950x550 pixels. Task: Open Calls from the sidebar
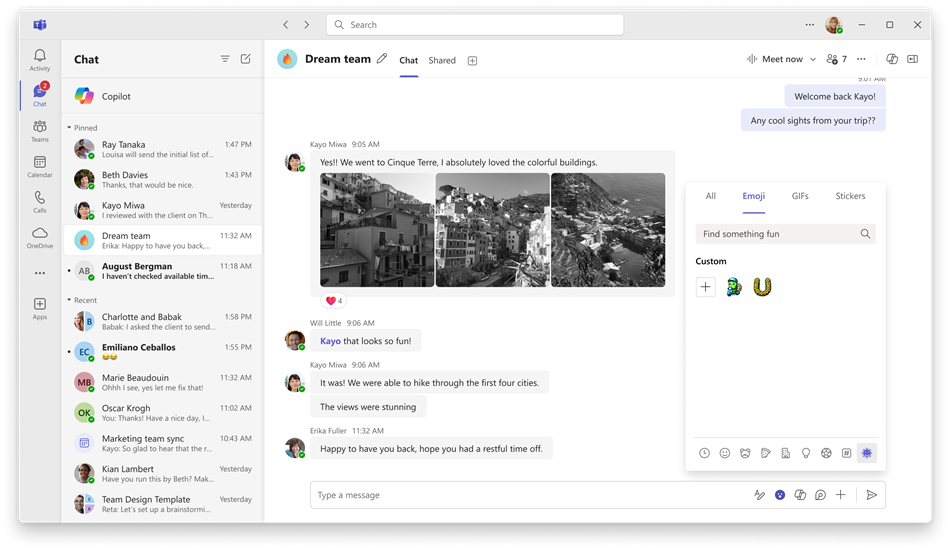click(x=39, y=201)
